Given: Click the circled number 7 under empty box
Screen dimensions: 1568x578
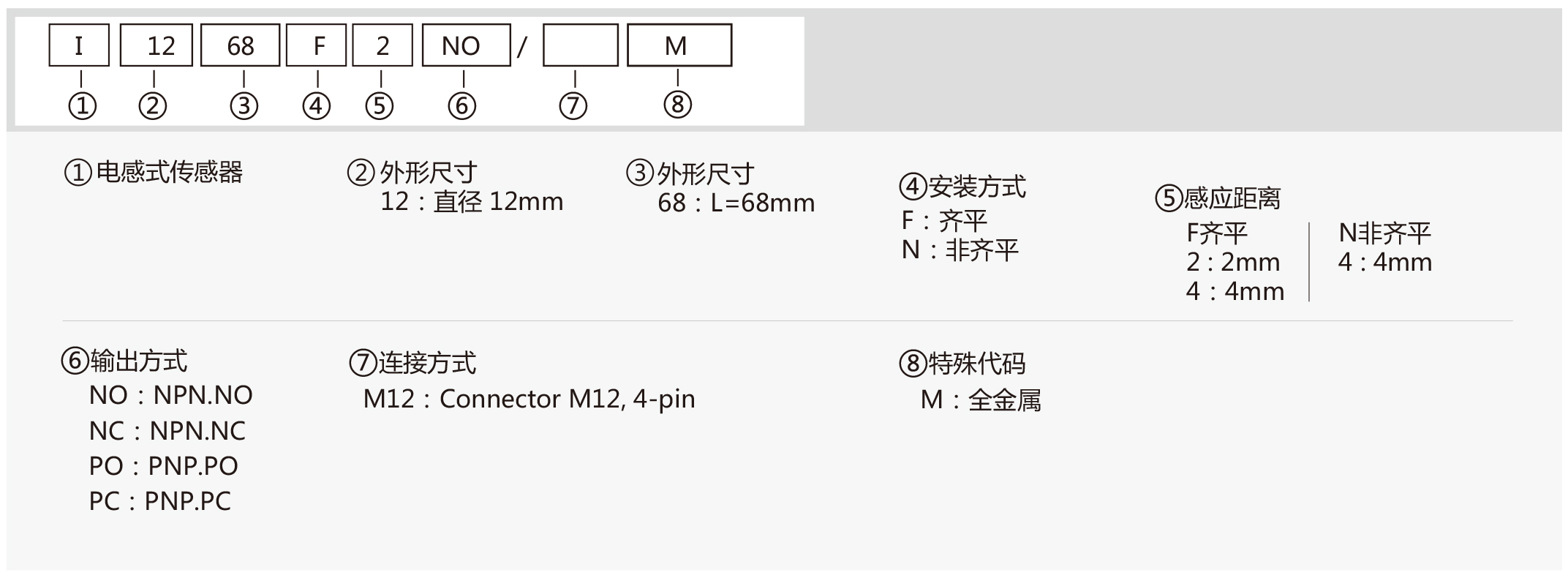Looking at the screenshot, I should tap(573, 106).
